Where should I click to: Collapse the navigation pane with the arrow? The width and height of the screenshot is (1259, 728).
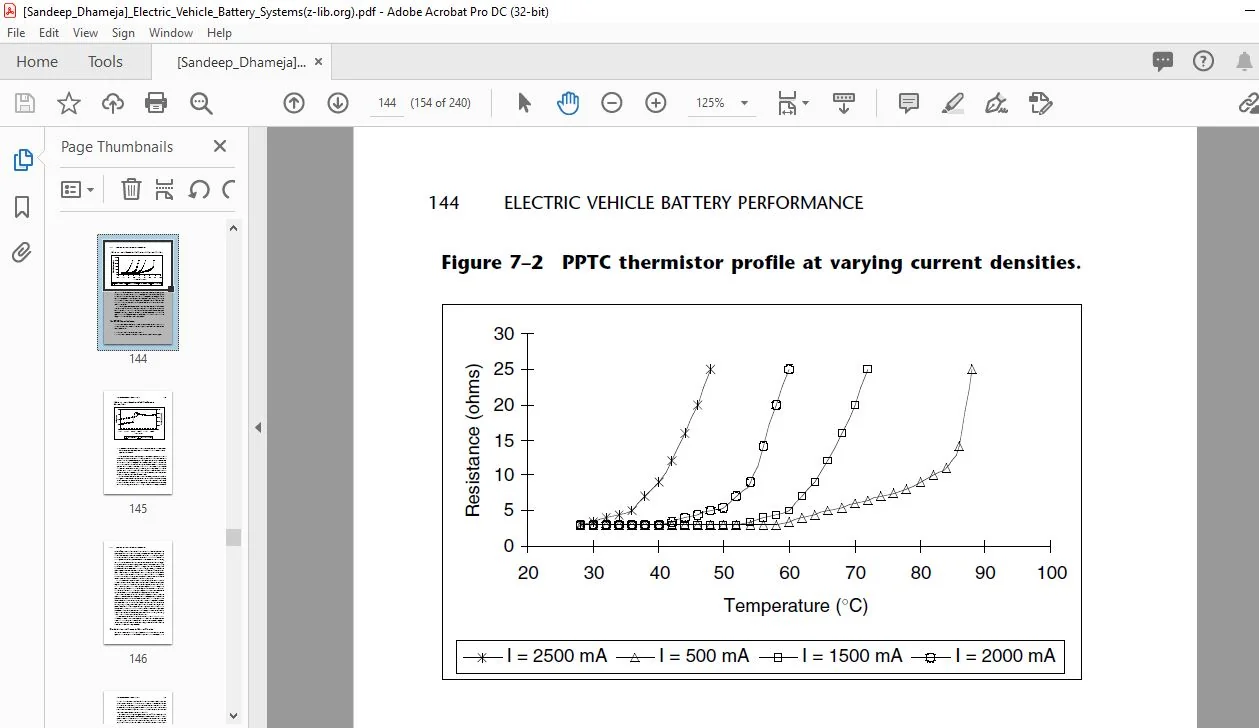point(257,427)
